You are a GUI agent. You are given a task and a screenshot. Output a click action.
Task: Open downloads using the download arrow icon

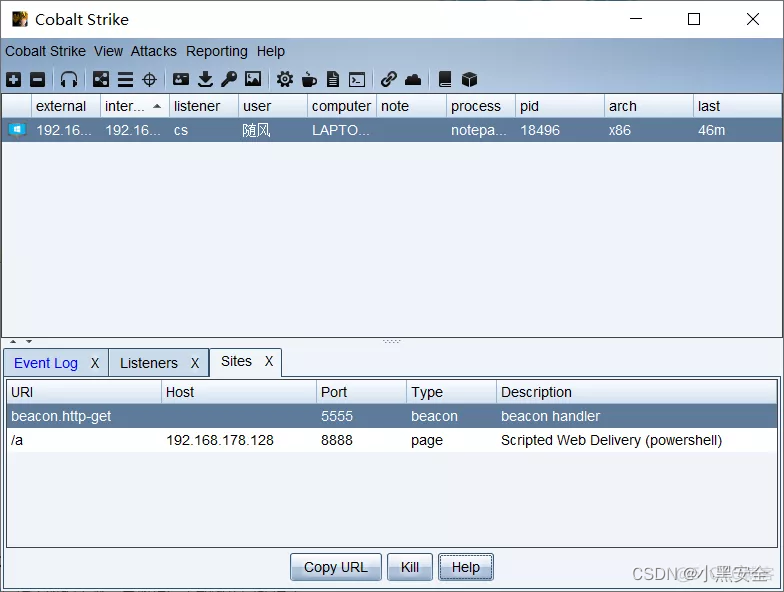[x=205, y=80]
